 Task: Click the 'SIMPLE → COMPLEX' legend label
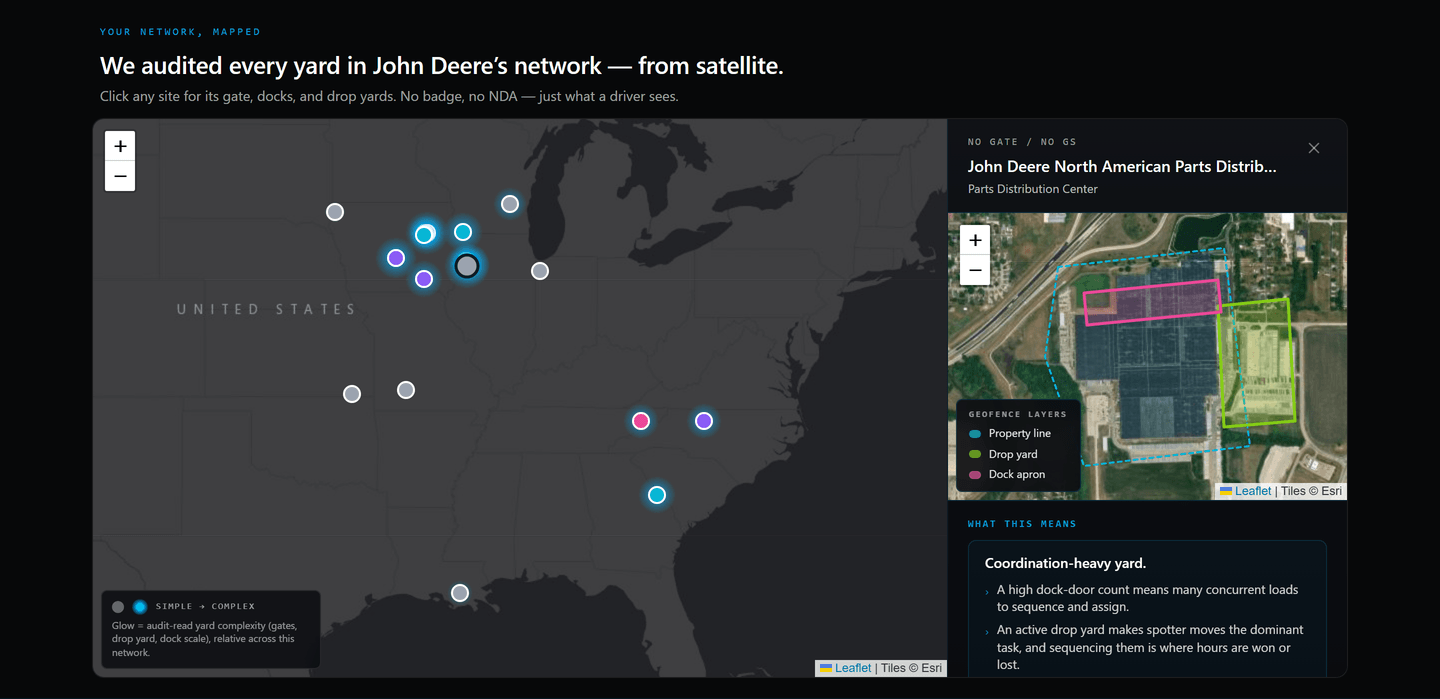click(205, 606)
